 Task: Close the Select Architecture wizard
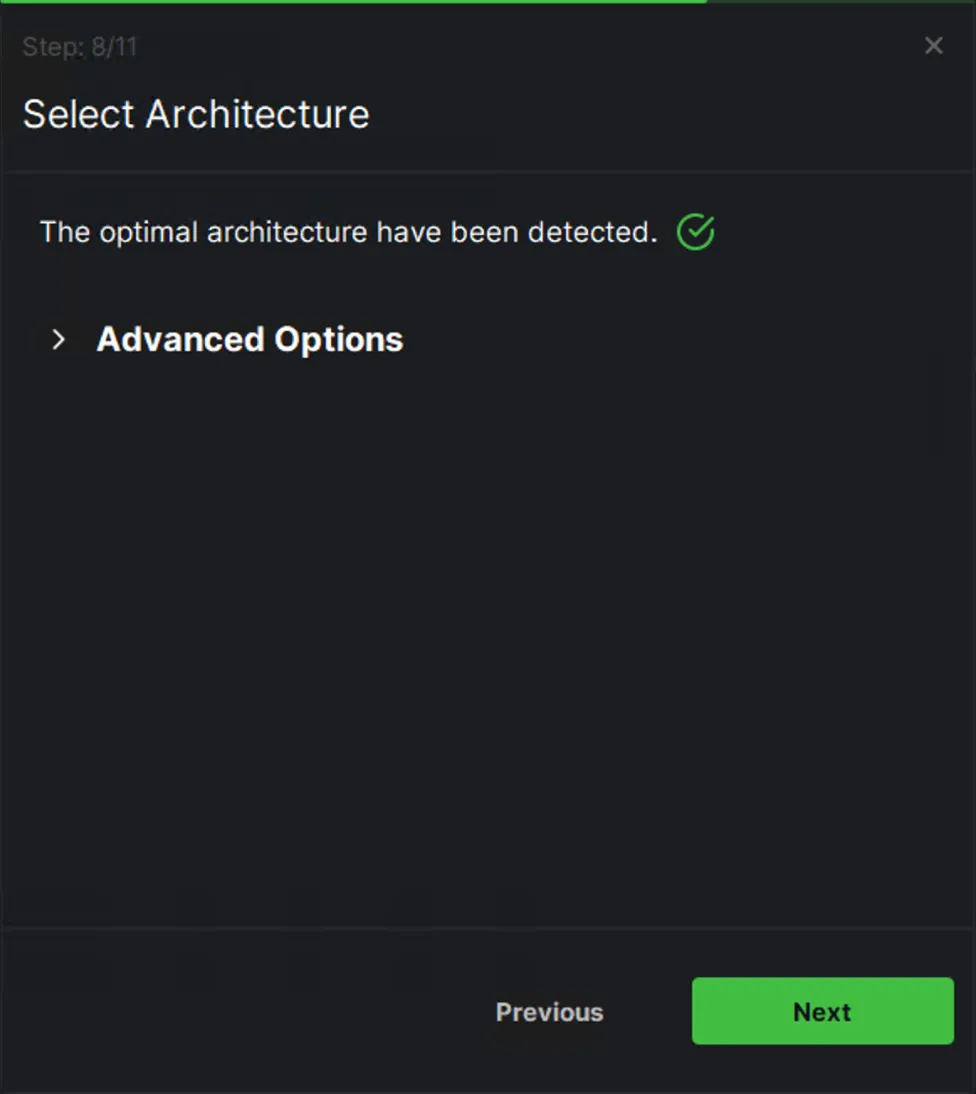(933, 46)
